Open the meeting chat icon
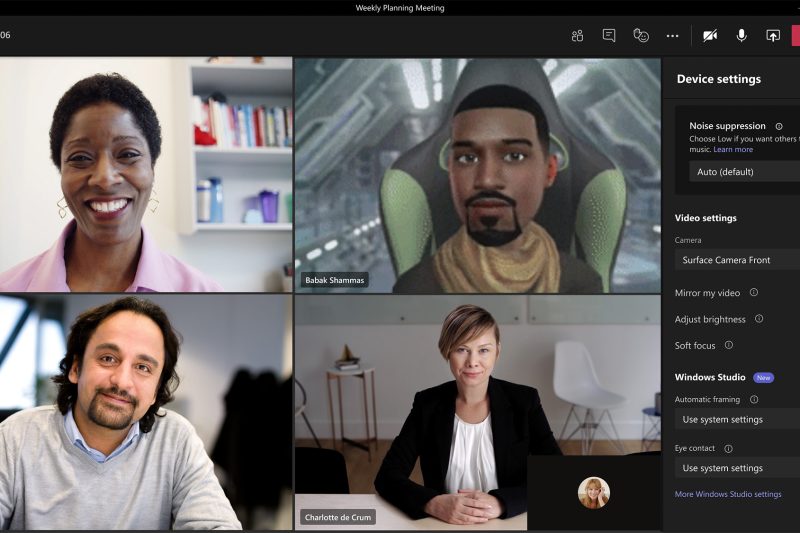 pos(609,36)
